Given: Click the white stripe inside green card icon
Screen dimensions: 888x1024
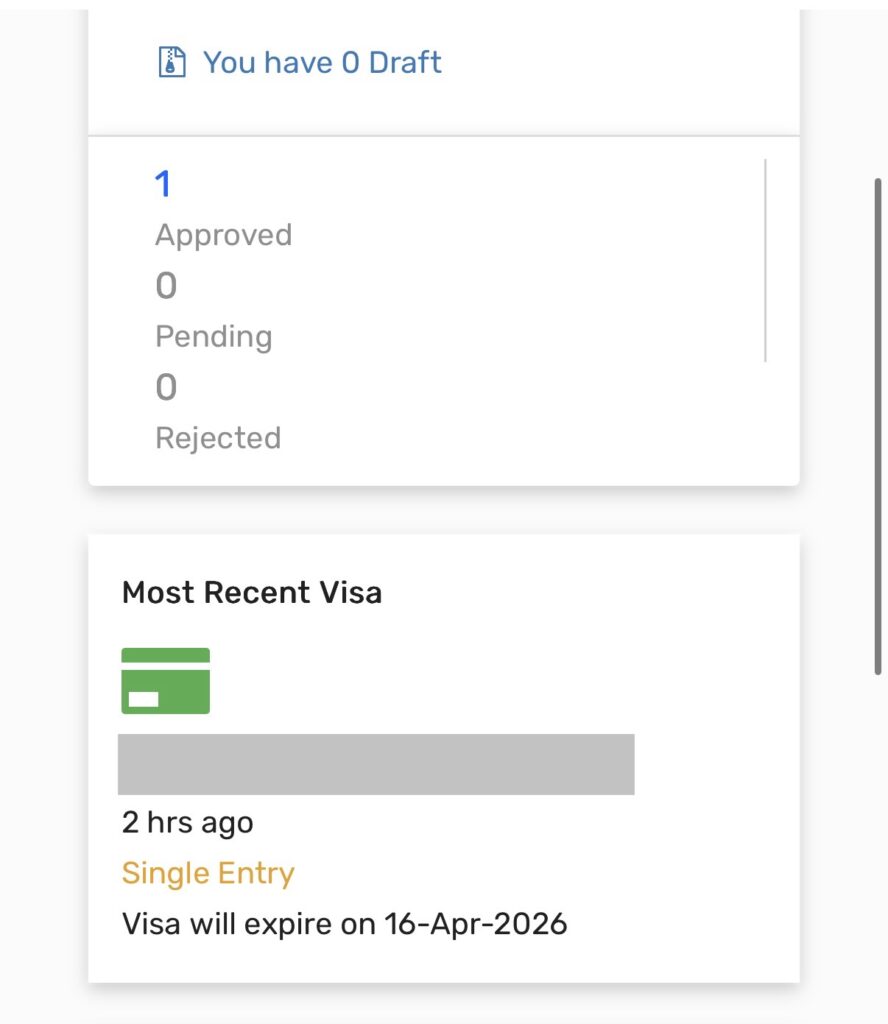Looking at the screenshot, I should [144, 699].
